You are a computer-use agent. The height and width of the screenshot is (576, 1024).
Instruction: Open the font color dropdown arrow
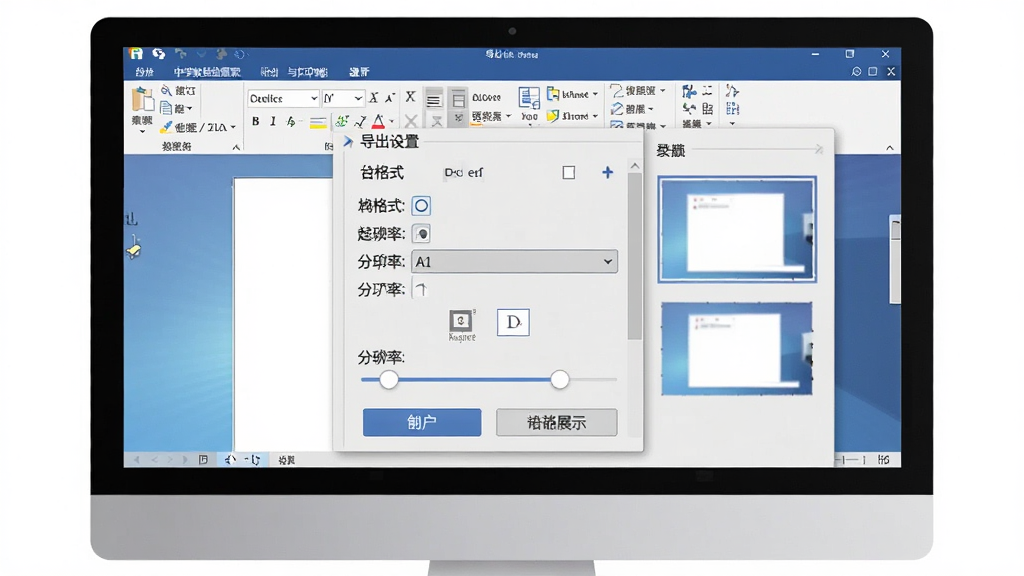coord(392,121)
